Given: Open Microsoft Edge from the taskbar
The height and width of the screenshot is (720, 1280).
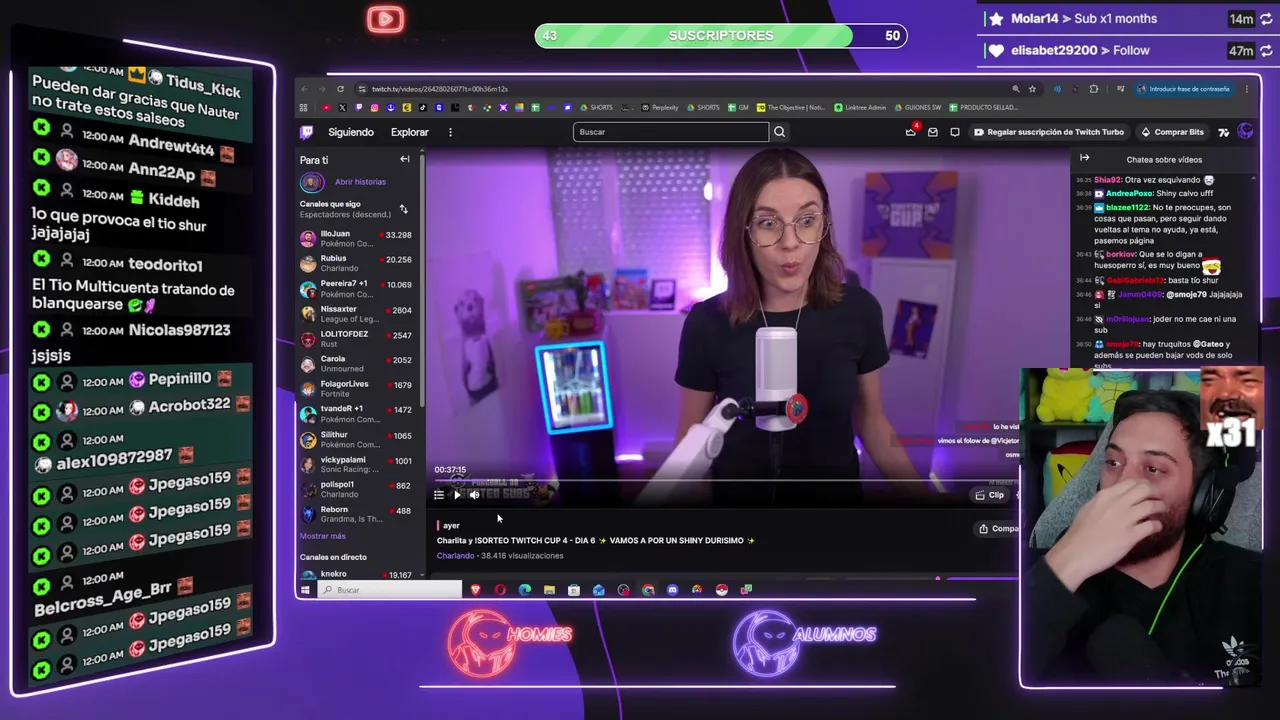Looking at the screenshot, I should [525, 590].
